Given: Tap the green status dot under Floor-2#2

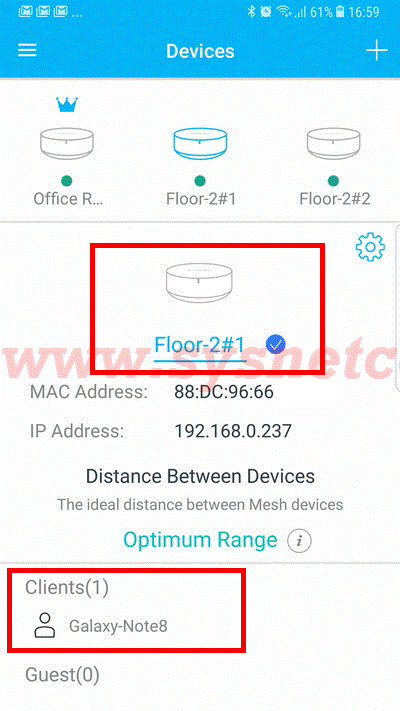Looking at the screenshot, I should pyautogui.click(x=334, y=181).
